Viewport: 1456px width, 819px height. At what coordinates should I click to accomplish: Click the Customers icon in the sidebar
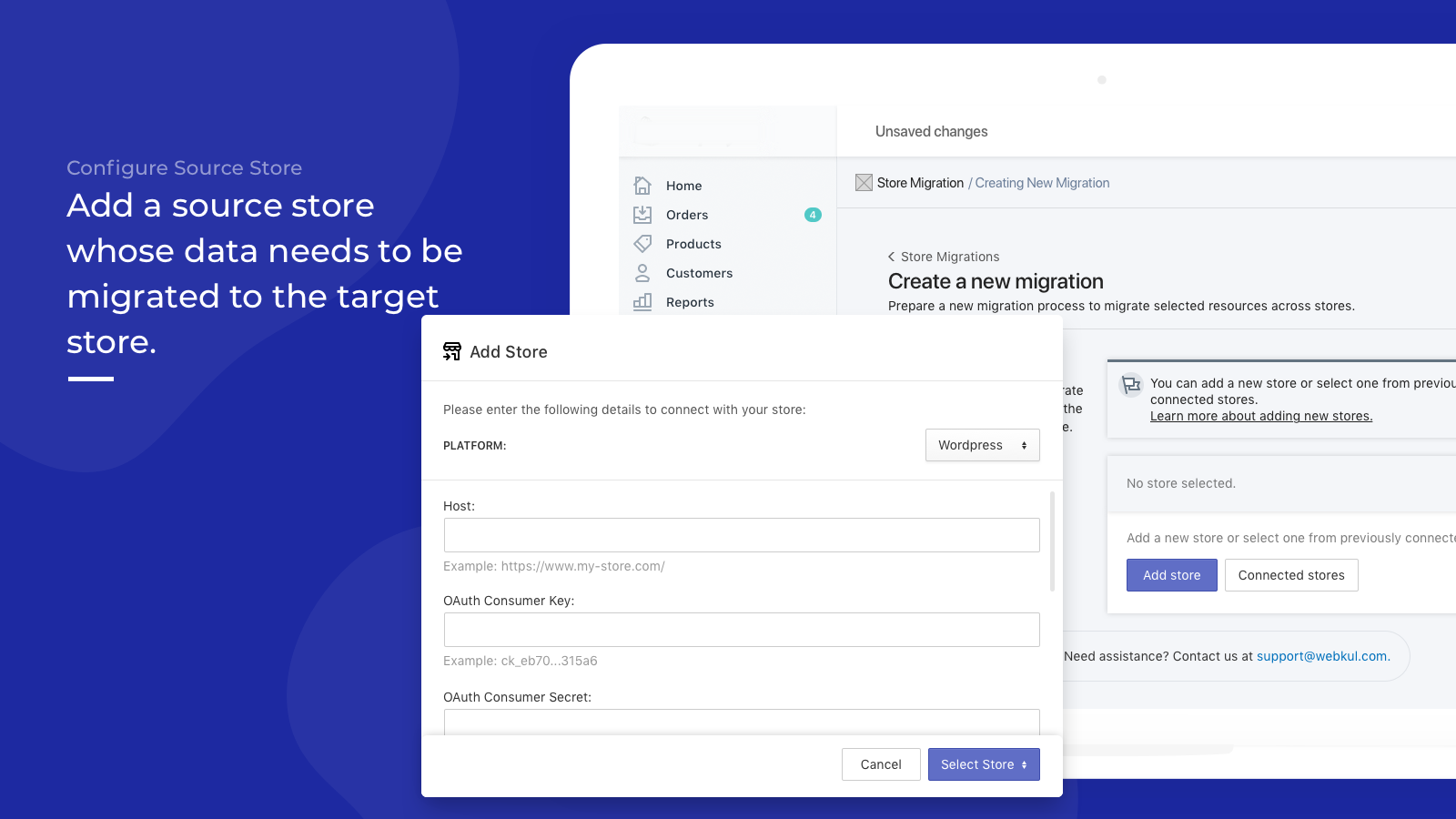pyautogui.click(x=642, y=273)
